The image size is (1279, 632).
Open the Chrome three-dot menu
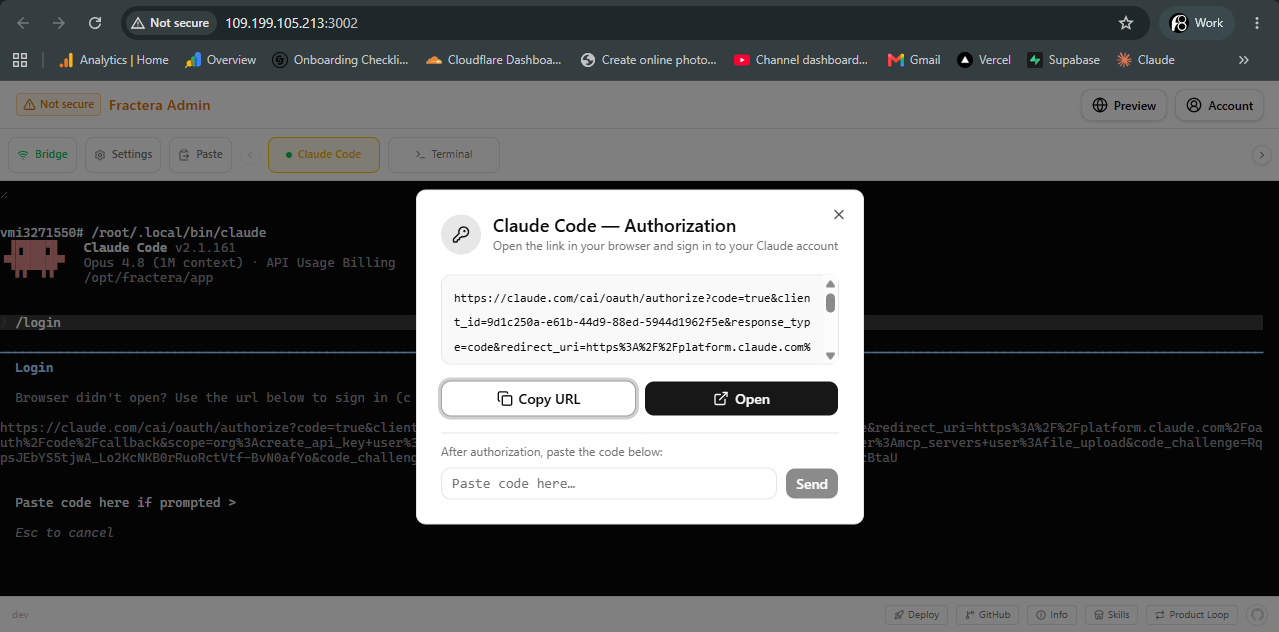coord(1257,22)
